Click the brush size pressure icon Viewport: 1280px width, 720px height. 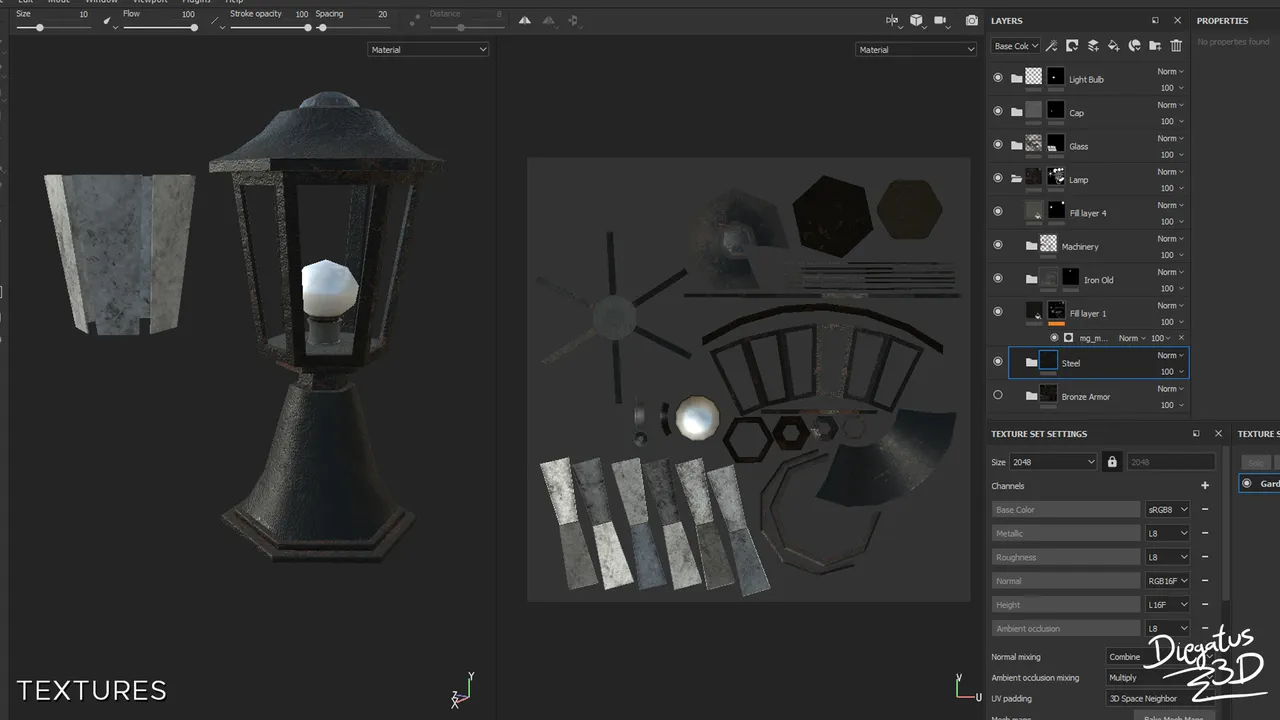click(108, 20)
